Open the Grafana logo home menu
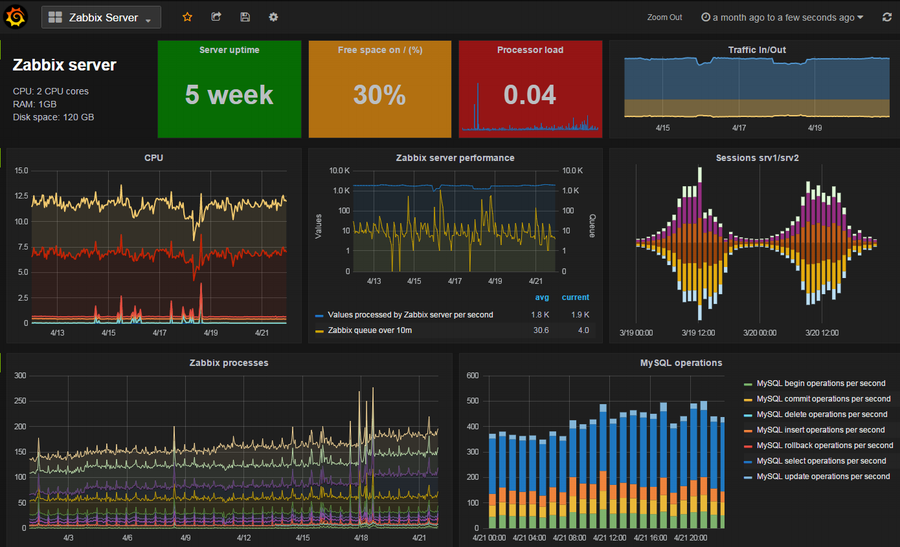900x547 pixels. click(x=15, y=17)
